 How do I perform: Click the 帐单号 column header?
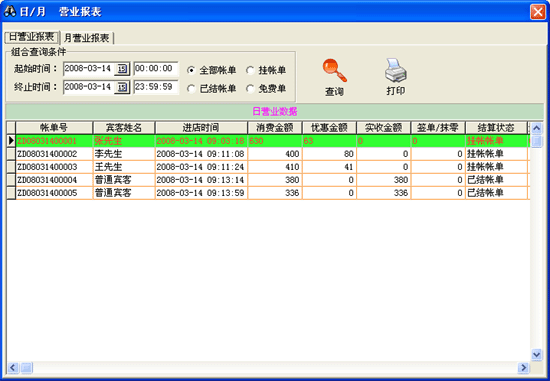coord(54,128)
